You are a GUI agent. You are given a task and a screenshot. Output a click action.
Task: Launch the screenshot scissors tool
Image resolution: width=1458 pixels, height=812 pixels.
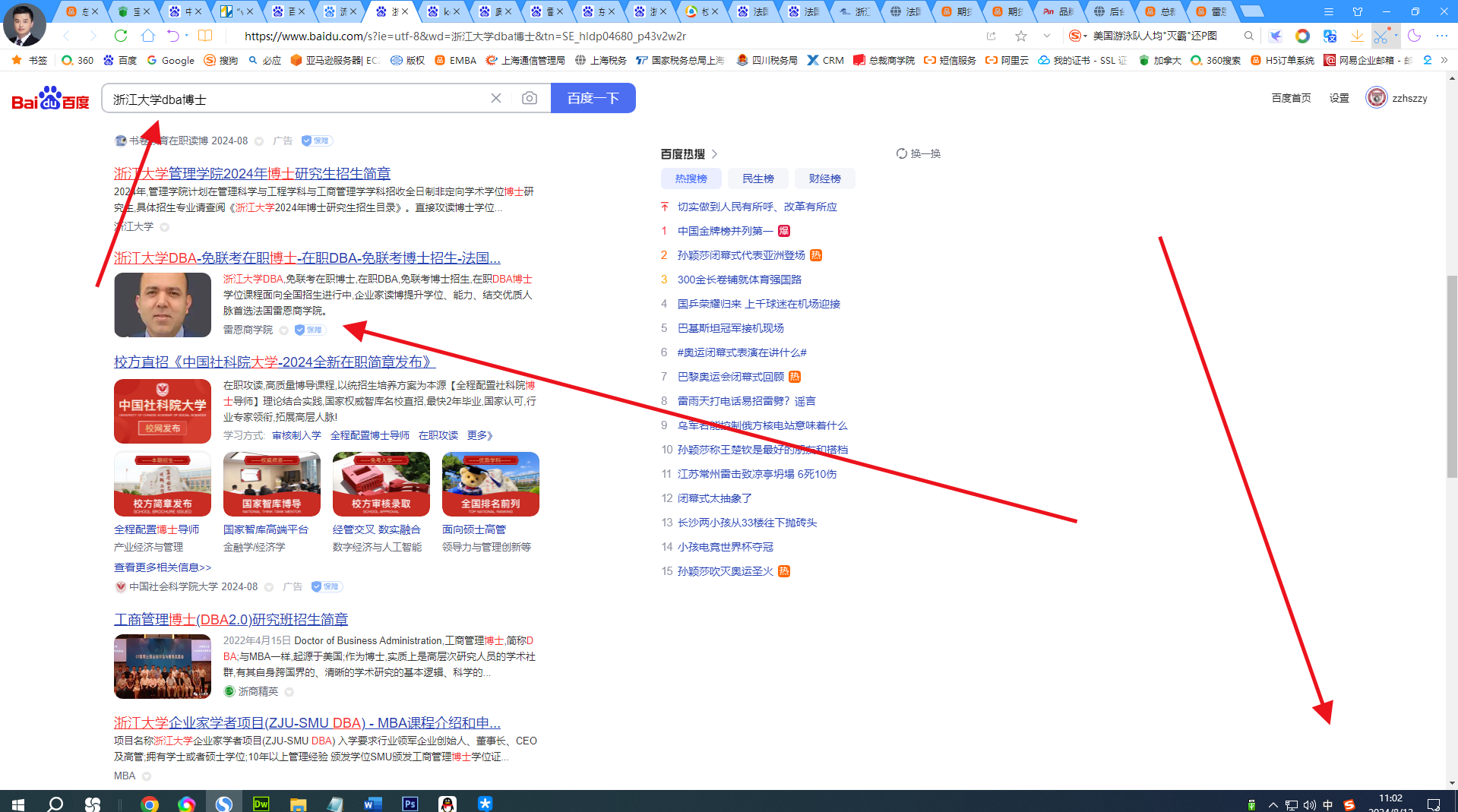point(1383,36)
